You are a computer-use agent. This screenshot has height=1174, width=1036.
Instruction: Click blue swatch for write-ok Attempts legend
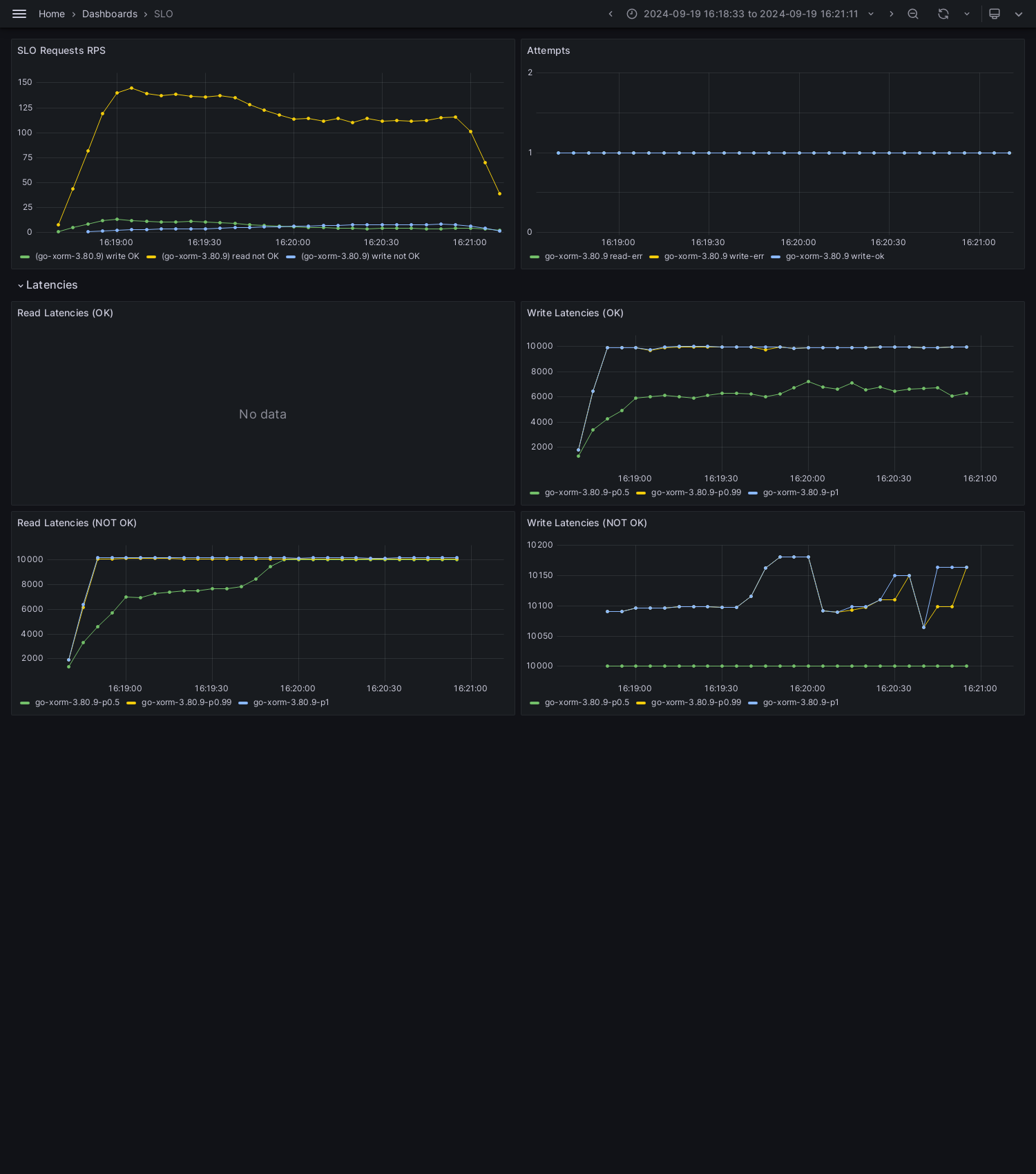[x=775, y=257]
